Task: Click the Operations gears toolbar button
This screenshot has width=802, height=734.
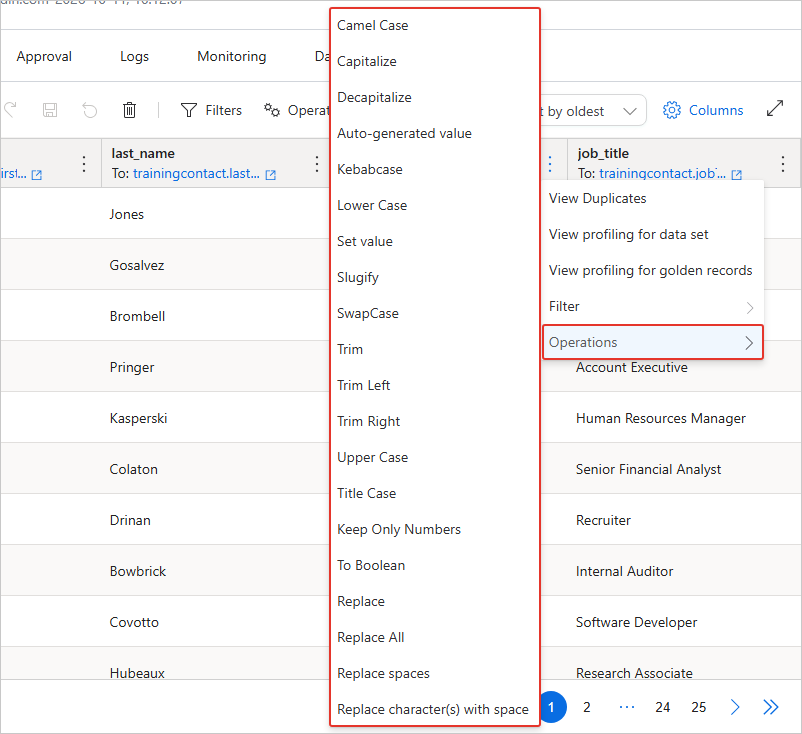Action: point(296,110)
